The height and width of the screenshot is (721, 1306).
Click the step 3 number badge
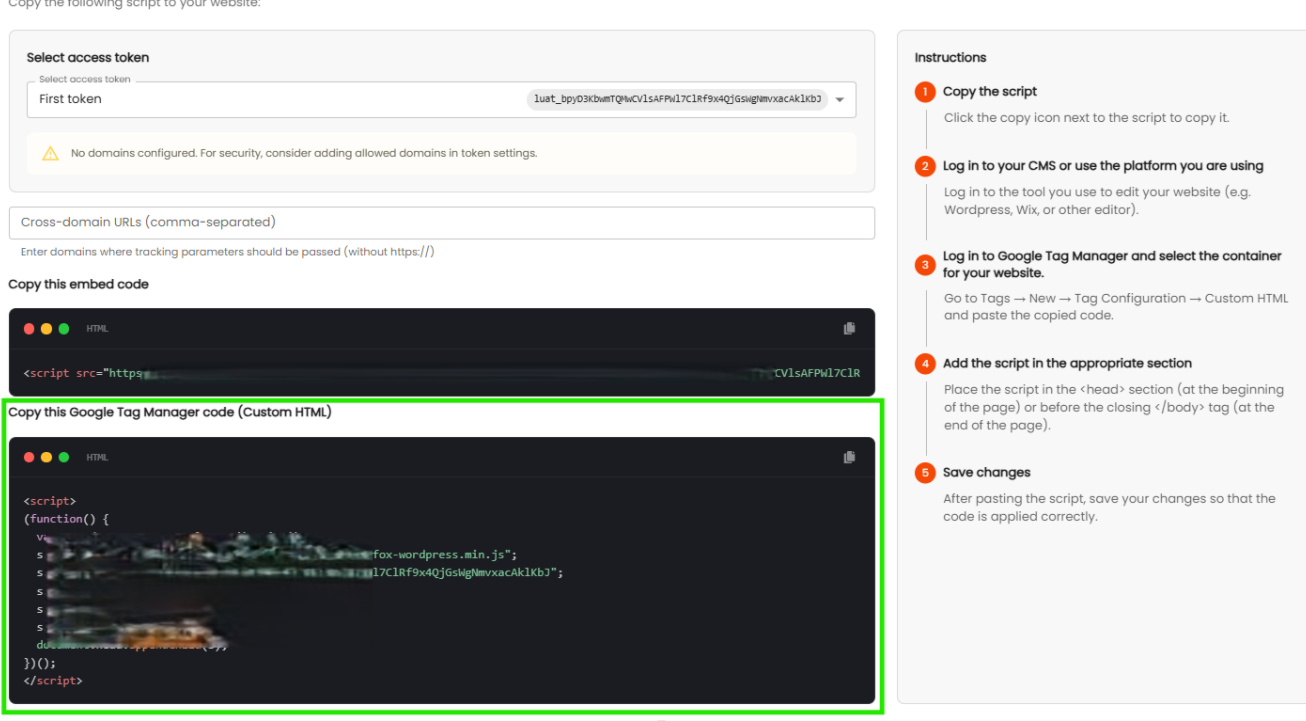tap(925, 265)
